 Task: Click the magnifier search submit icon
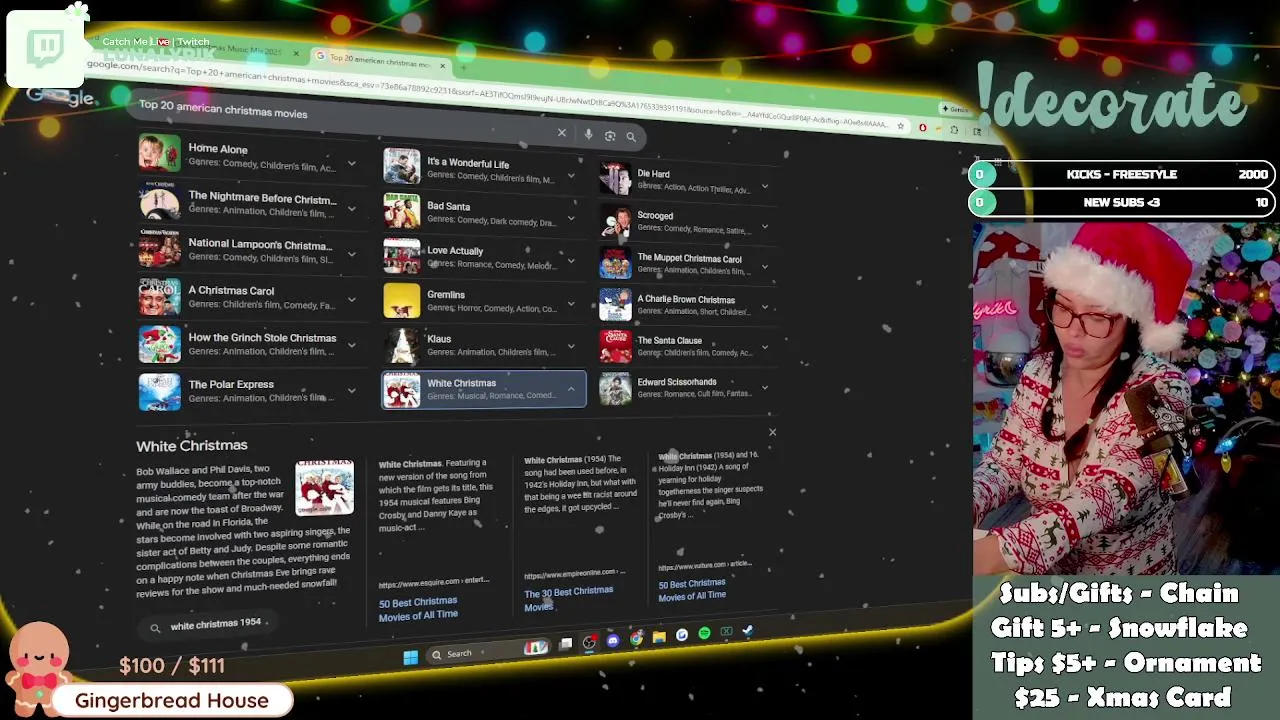(631, 137)
